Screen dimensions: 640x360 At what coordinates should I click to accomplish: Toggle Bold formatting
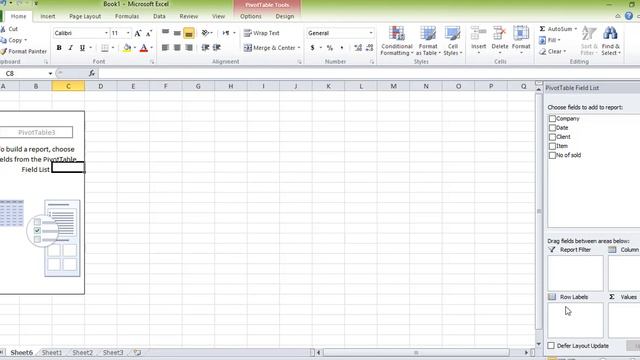click(59, 48)
